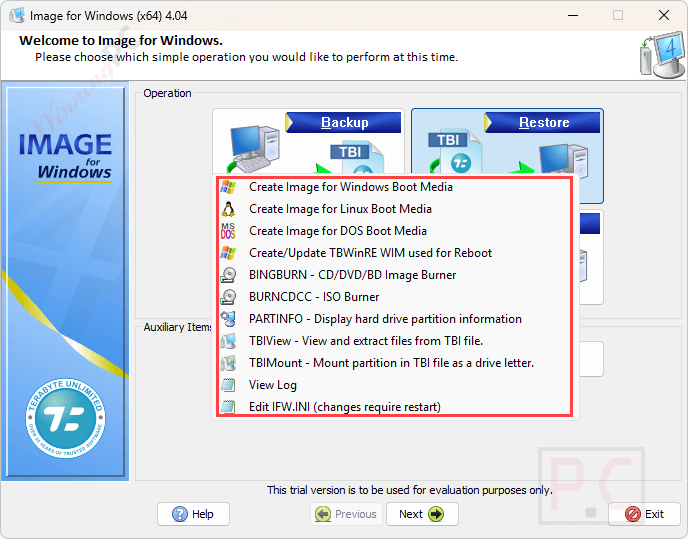Click the Backup operation label
The image size is (688, 539).
tap(343, 122)
